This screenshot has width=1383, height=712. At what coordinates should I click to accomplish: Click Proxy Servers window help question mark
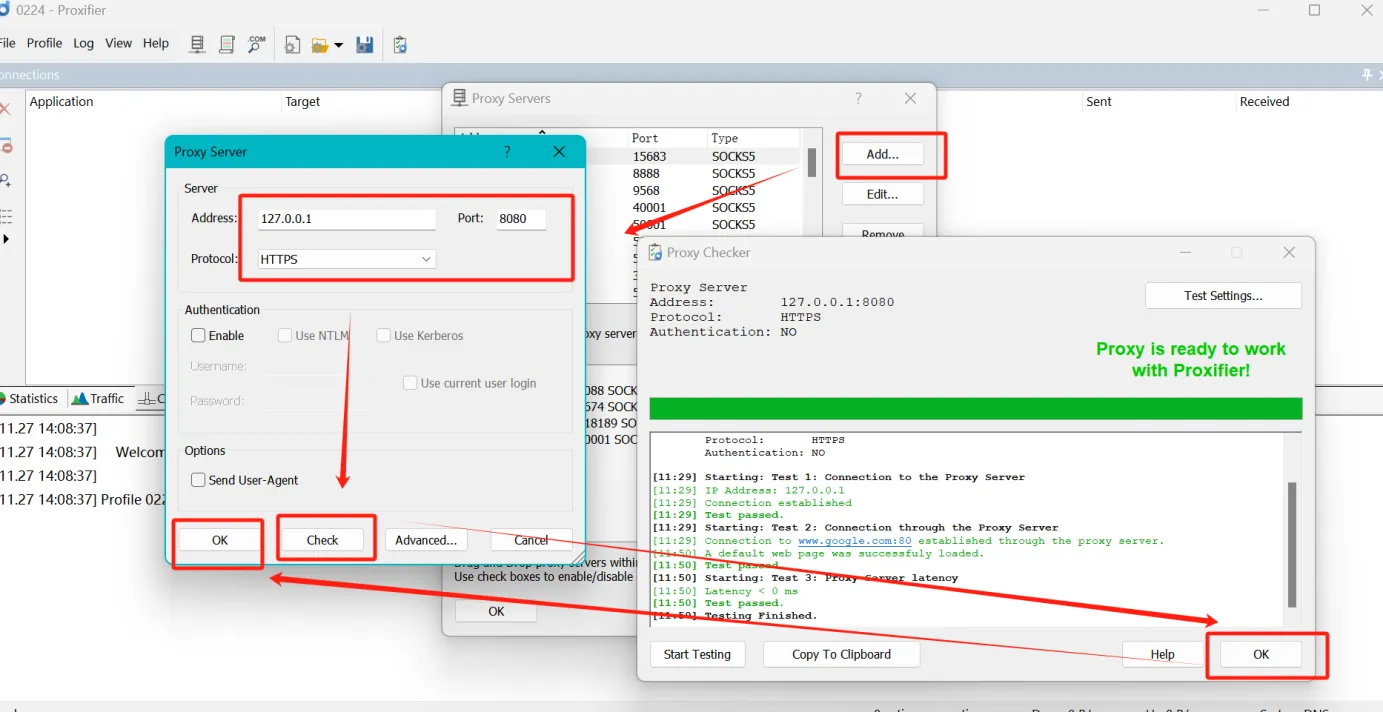tap(858, 98)
